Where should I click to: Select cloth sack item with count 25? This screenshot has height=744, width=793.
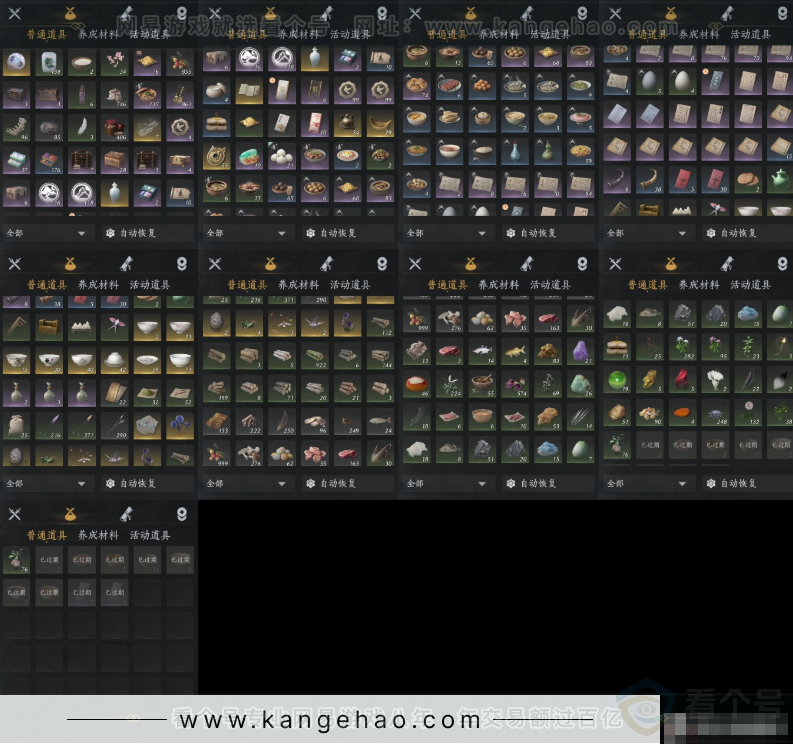[x=17, y=426]
